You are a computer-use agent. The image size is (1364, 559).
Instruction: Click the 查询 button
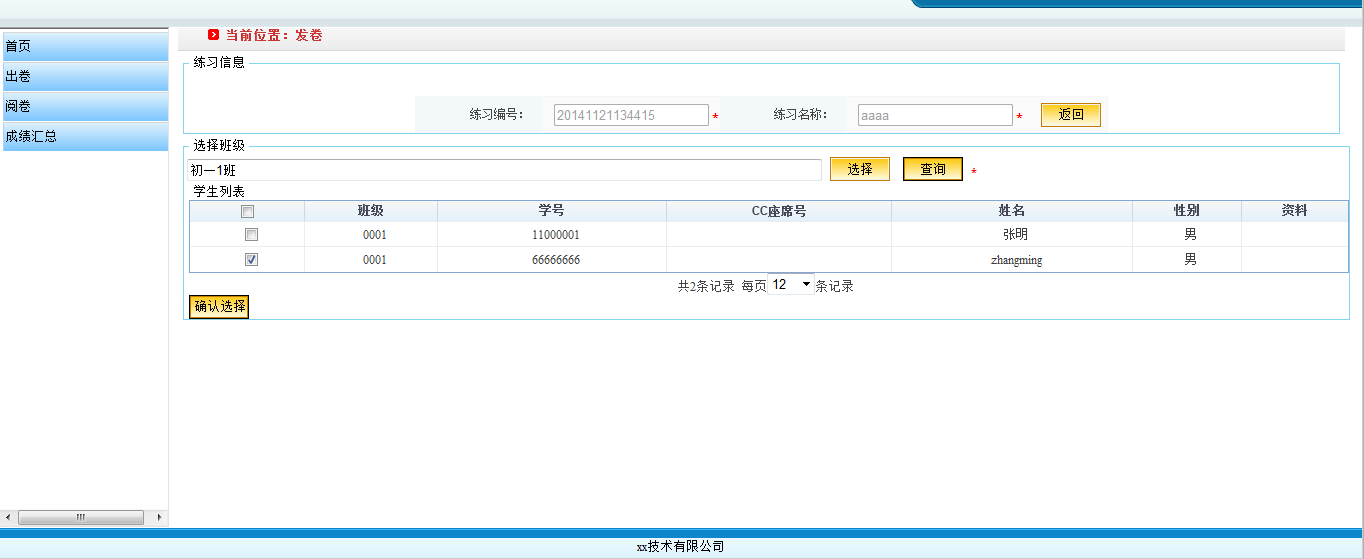(x=933, y=169)
